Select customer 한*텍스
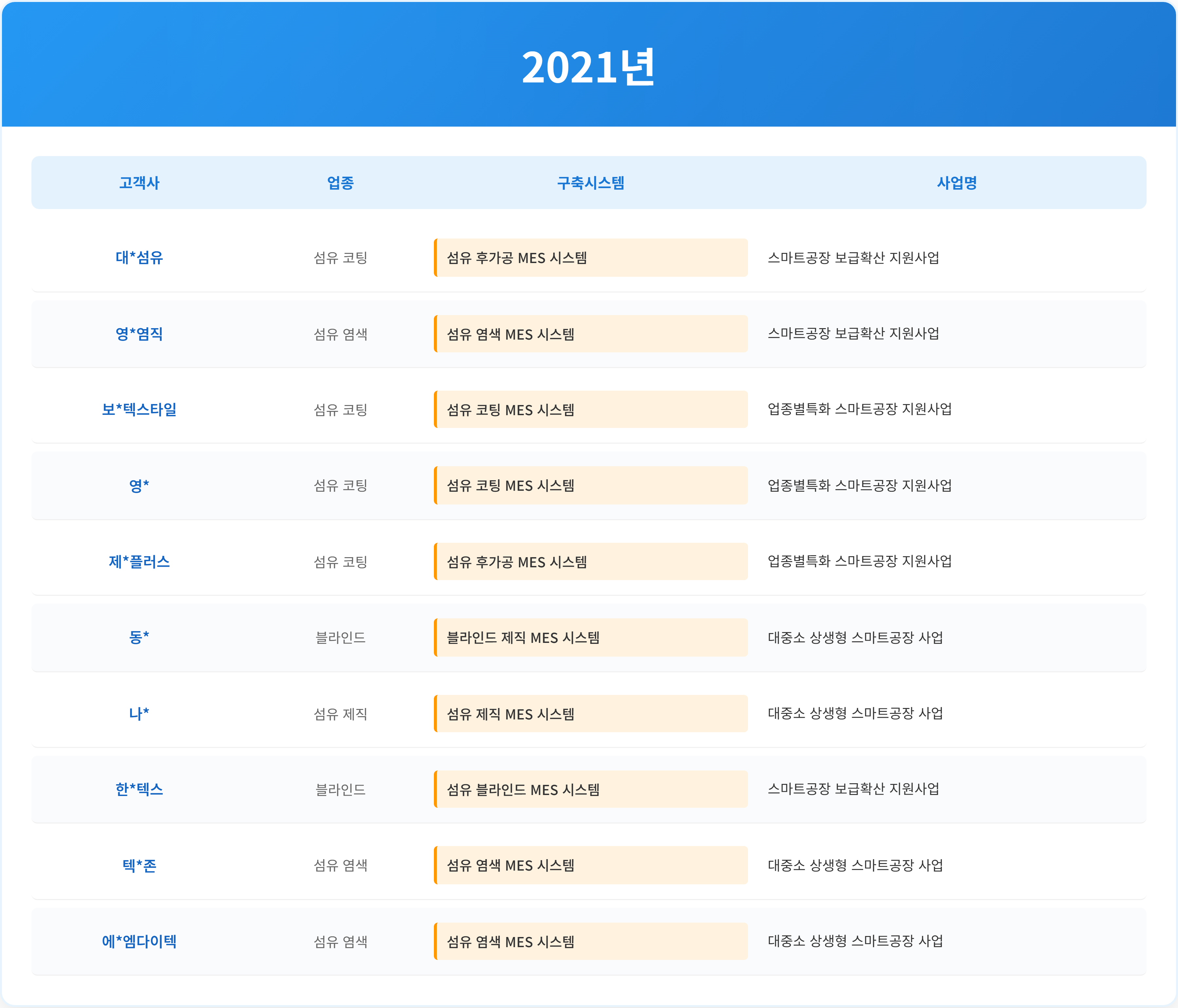Viewport: 1178px width, 1008px height. click(139, 789)
